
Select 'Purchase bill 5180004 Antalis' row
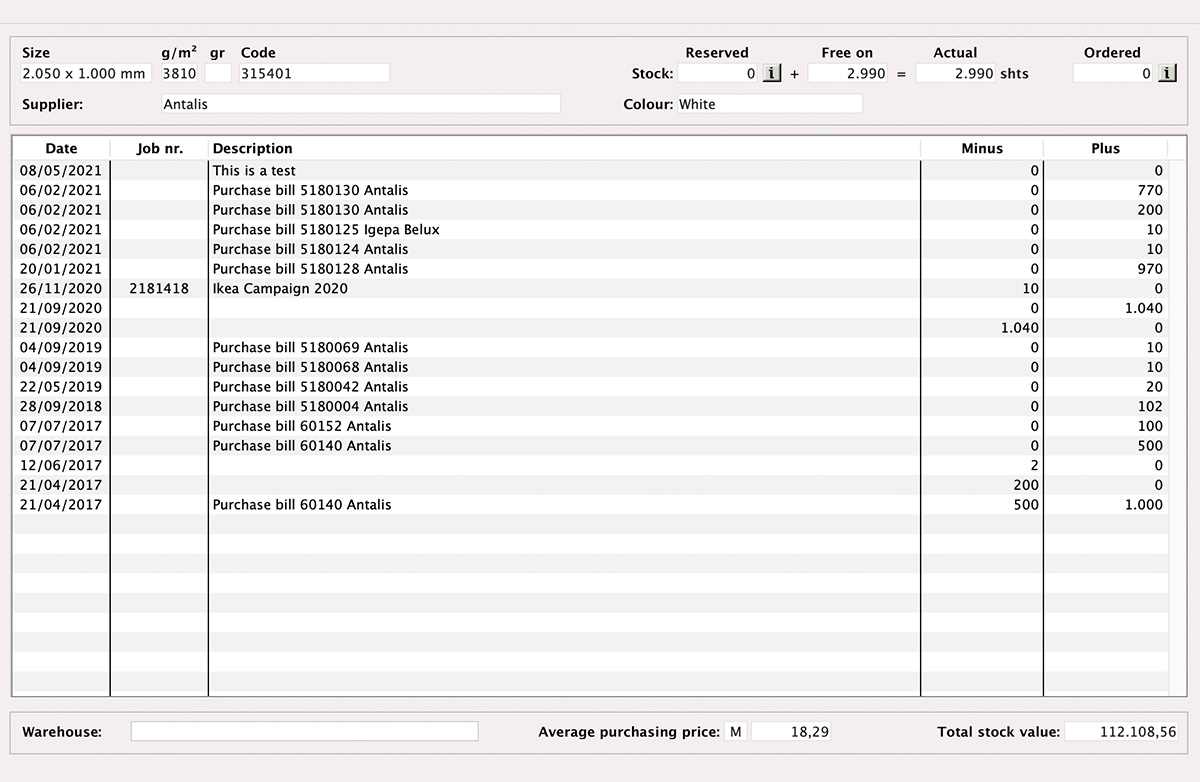(590, 406)
